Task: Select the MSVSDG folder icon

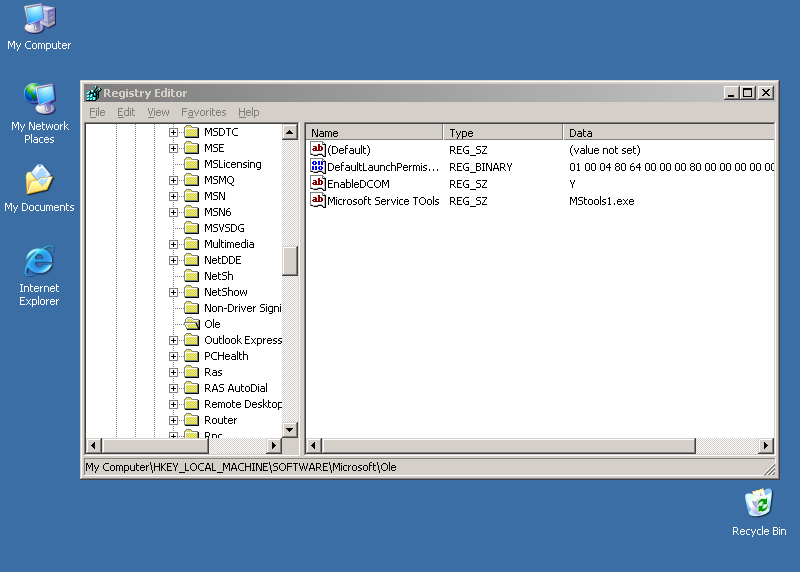Action: tap(191, 228)
